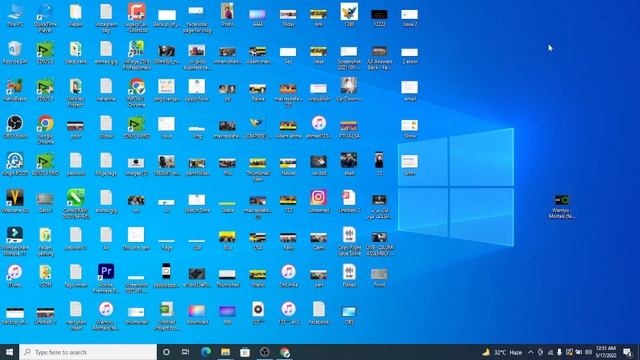
Task: Open the 'download' gradient image
Action: [x=197, y=314]
